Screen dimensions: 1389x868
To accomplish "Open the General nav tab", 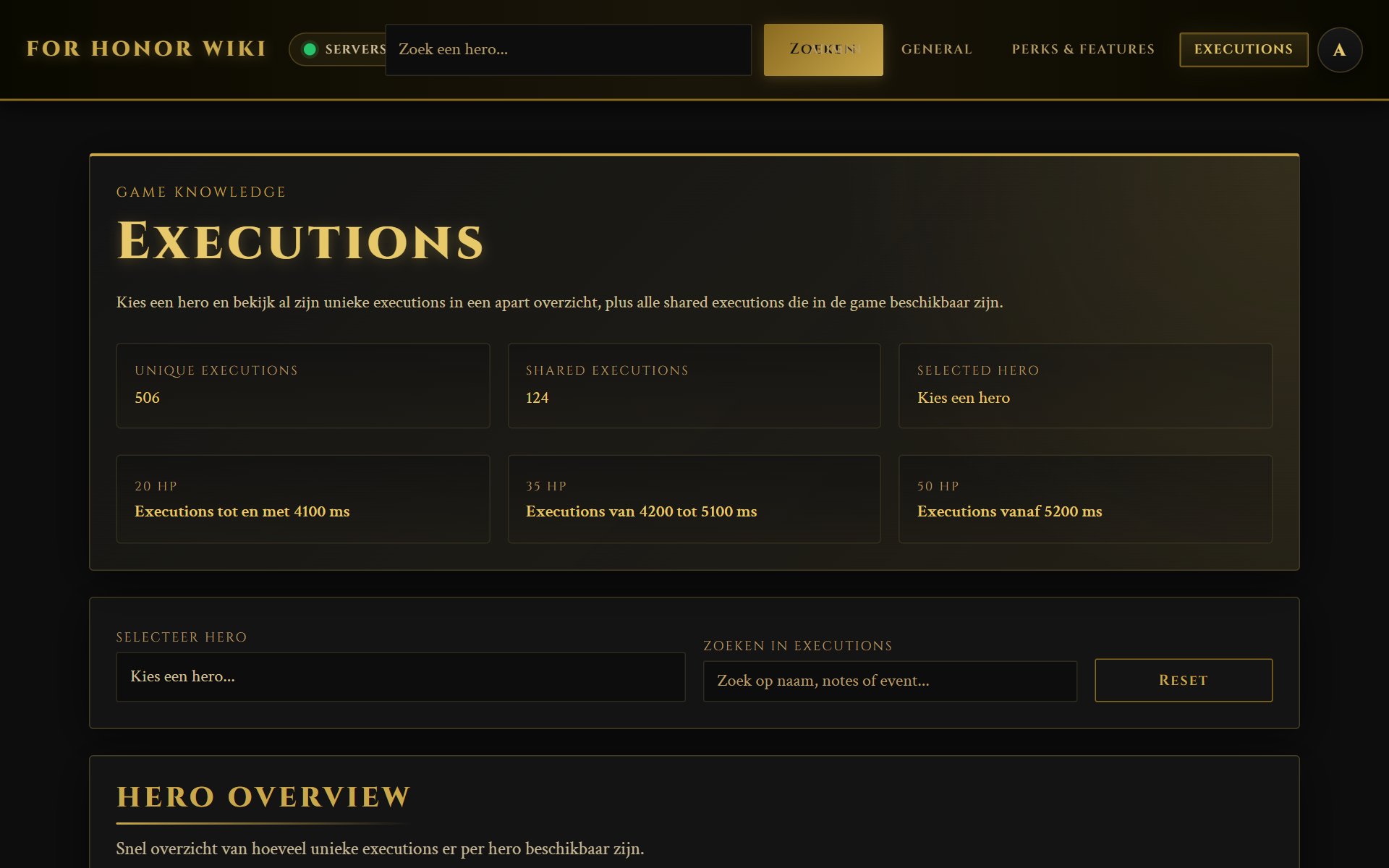I will pos(937,49).
